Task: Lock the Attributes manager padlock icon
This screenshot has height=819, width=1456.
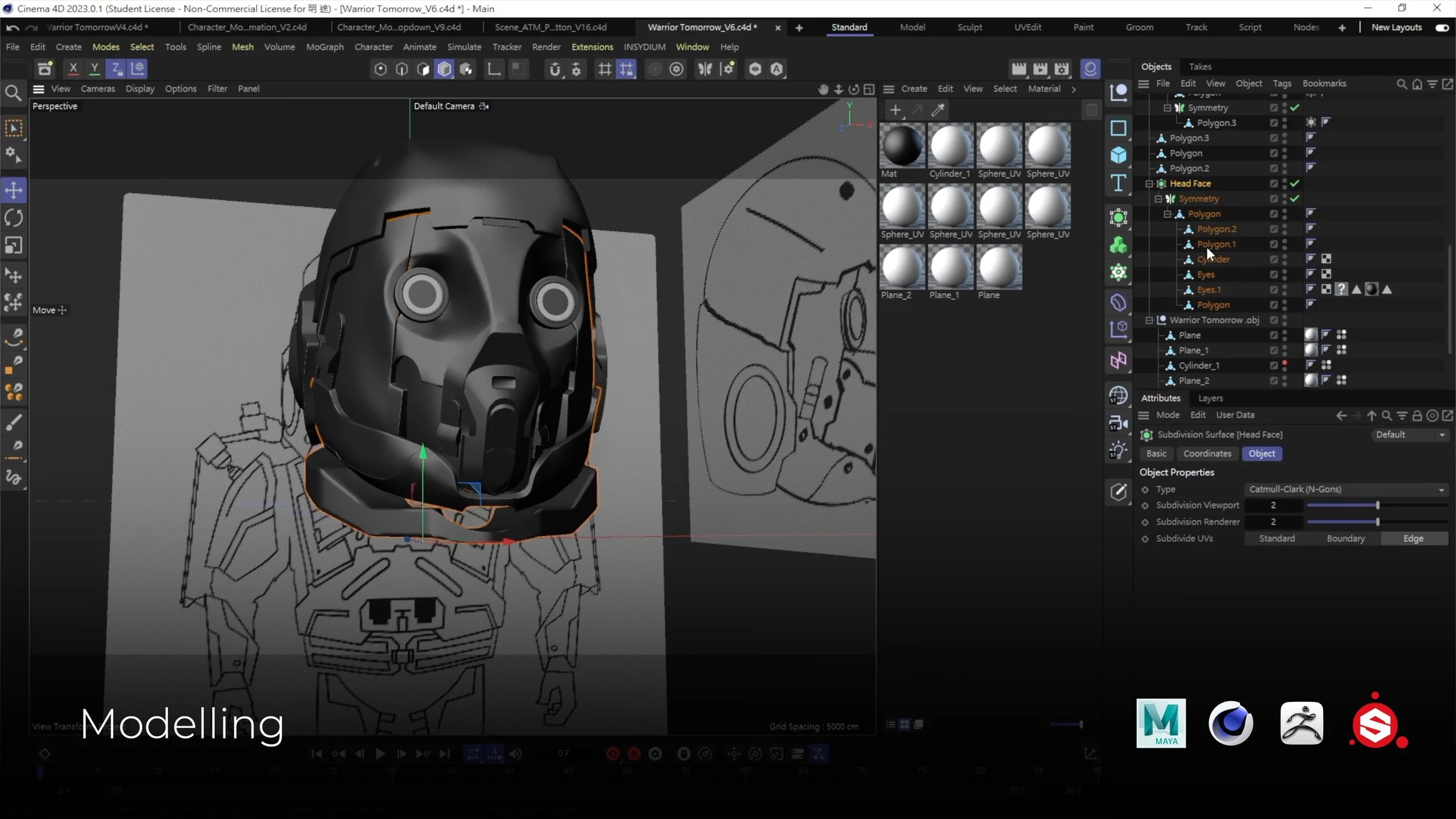Action: 1417,415
